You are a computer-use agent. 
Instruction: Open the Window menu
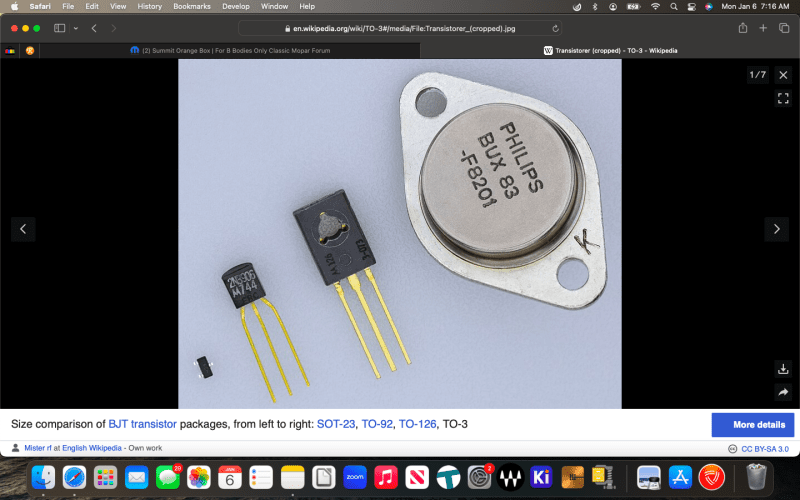(274, 7)
